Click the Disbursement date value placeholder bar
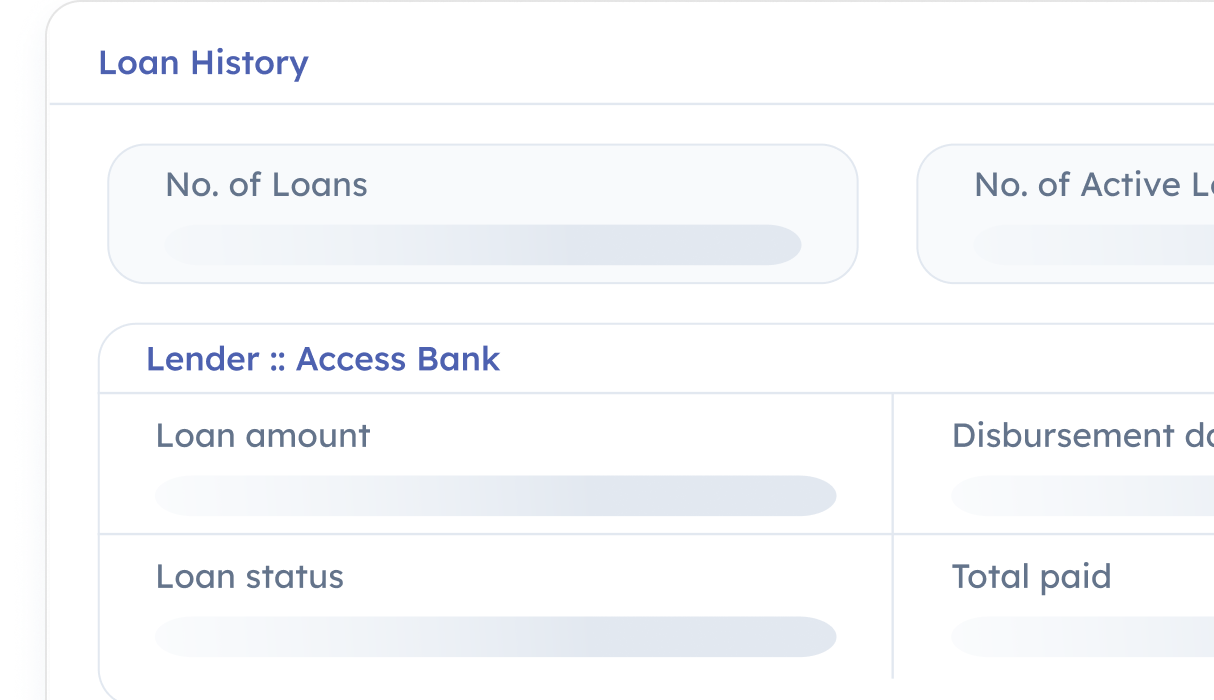Viewport: 1214px width, 700px height. 1082,496
